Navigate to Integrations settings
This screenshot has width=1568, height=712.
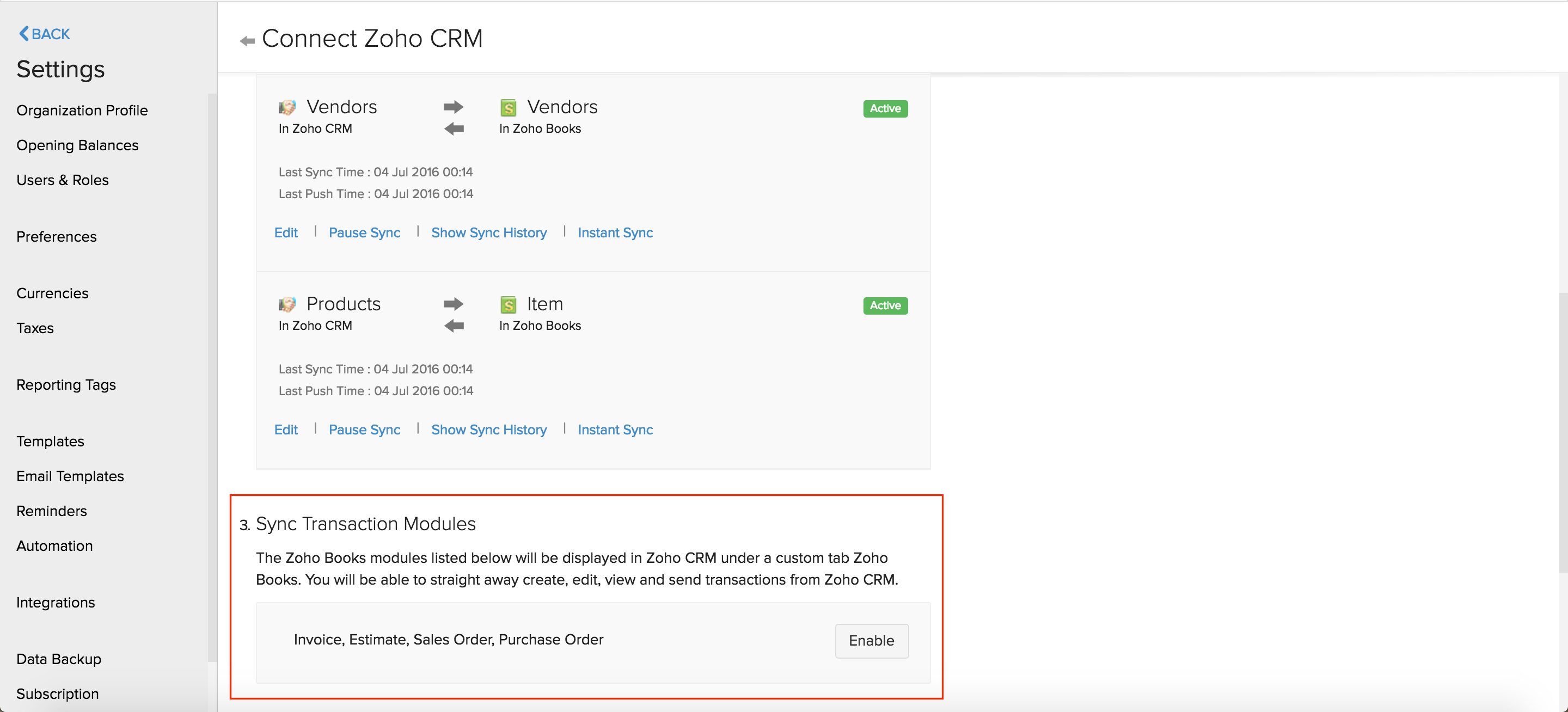[57, 602]
